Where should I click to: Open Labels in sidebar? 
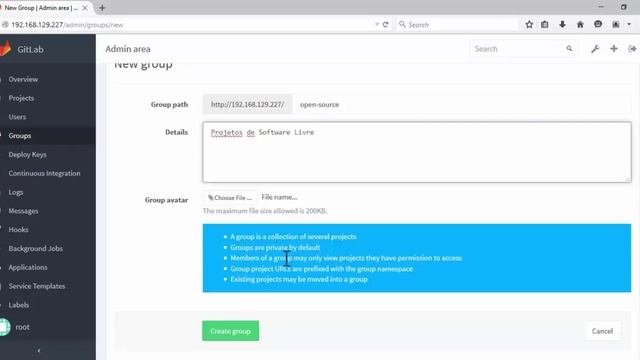(x=19, y=304)
